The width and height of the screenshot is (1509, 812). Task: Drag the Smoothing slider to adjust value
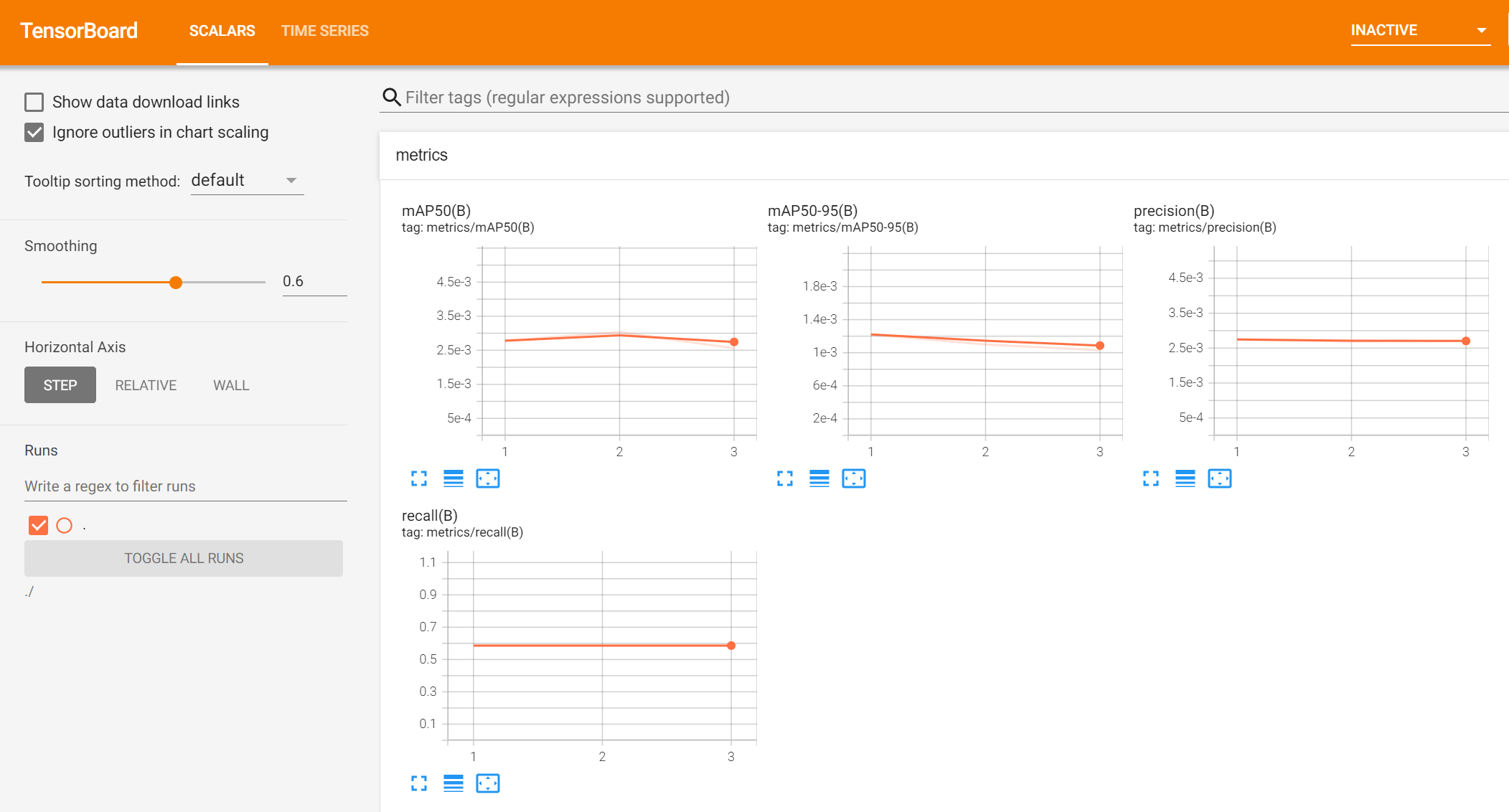click(x=175, y=282)
